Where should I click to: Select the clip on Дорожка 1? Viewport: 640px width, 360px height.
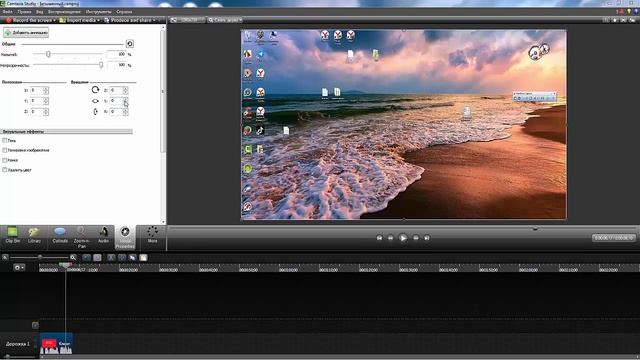[x=56, y=344]
